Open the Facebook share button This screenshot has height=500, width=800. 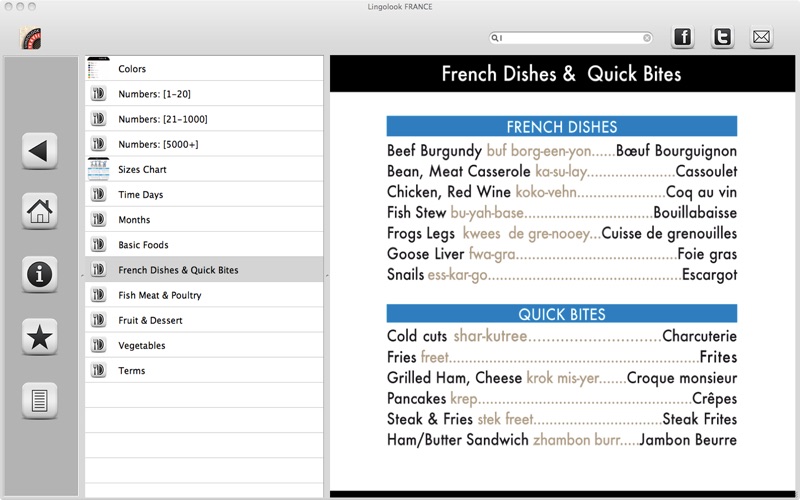[x=682, y=38]
